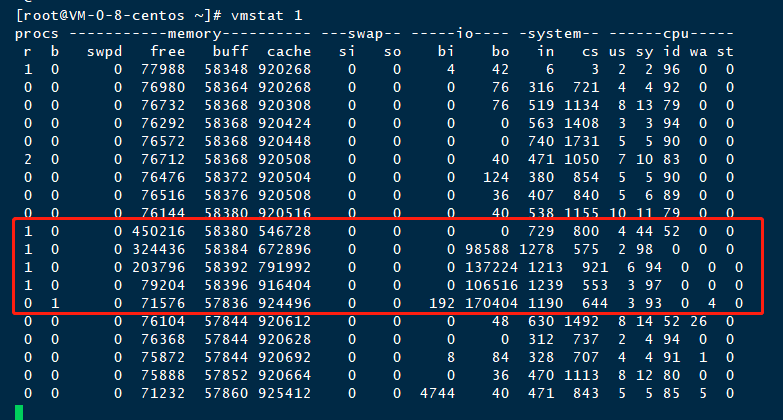
Task: Click the free value "77988"
Action: pyautogui.click(x=163, y=69)
